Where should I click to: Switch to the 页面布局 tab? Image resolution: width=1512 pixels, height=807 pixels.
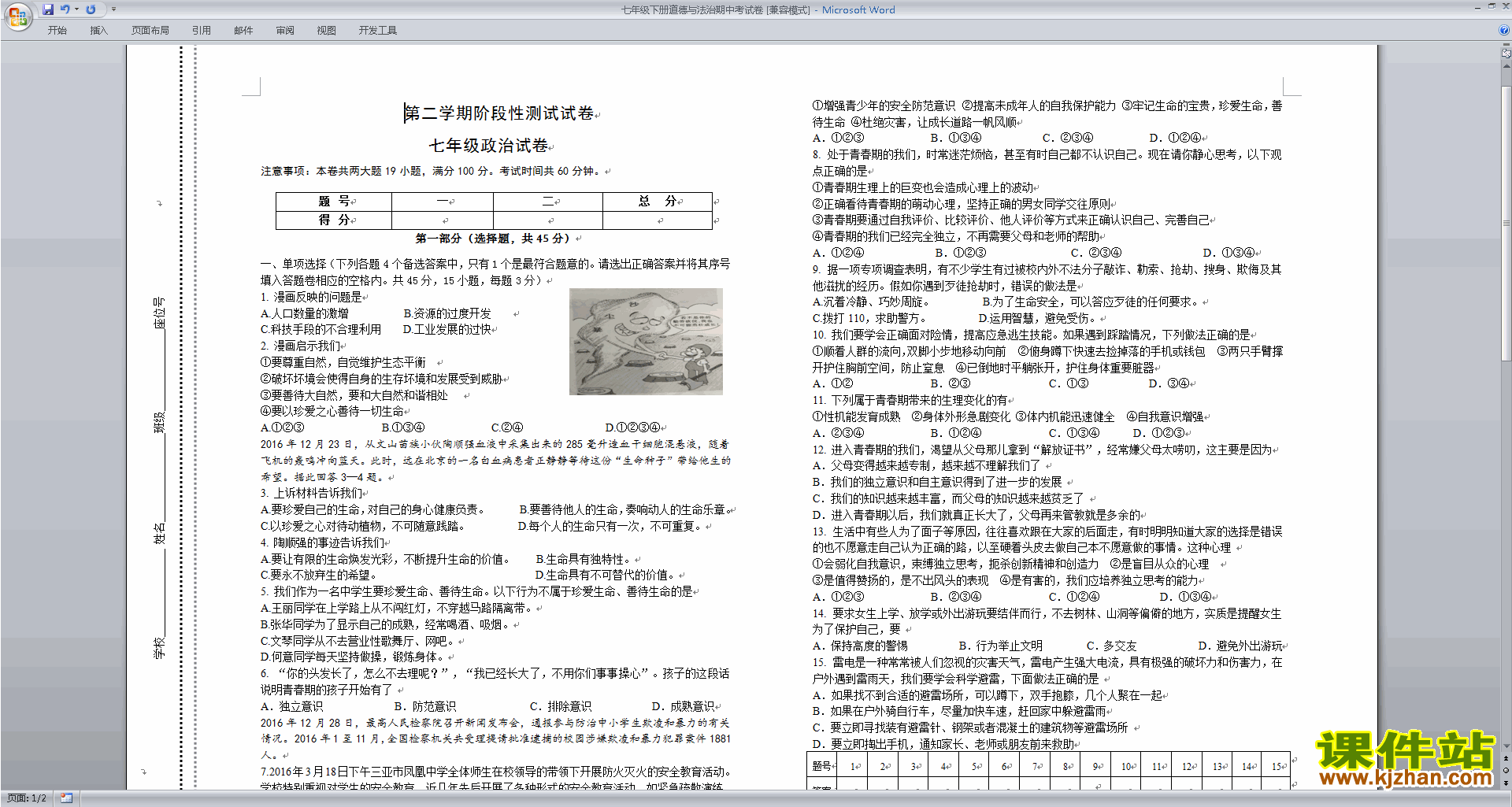click(150, 31)
